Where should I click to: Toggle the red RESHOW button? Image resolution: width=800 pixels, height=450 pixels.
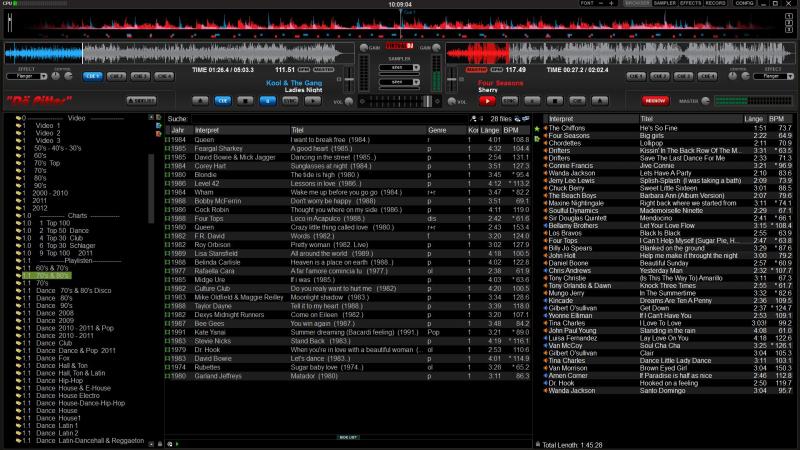655,101
